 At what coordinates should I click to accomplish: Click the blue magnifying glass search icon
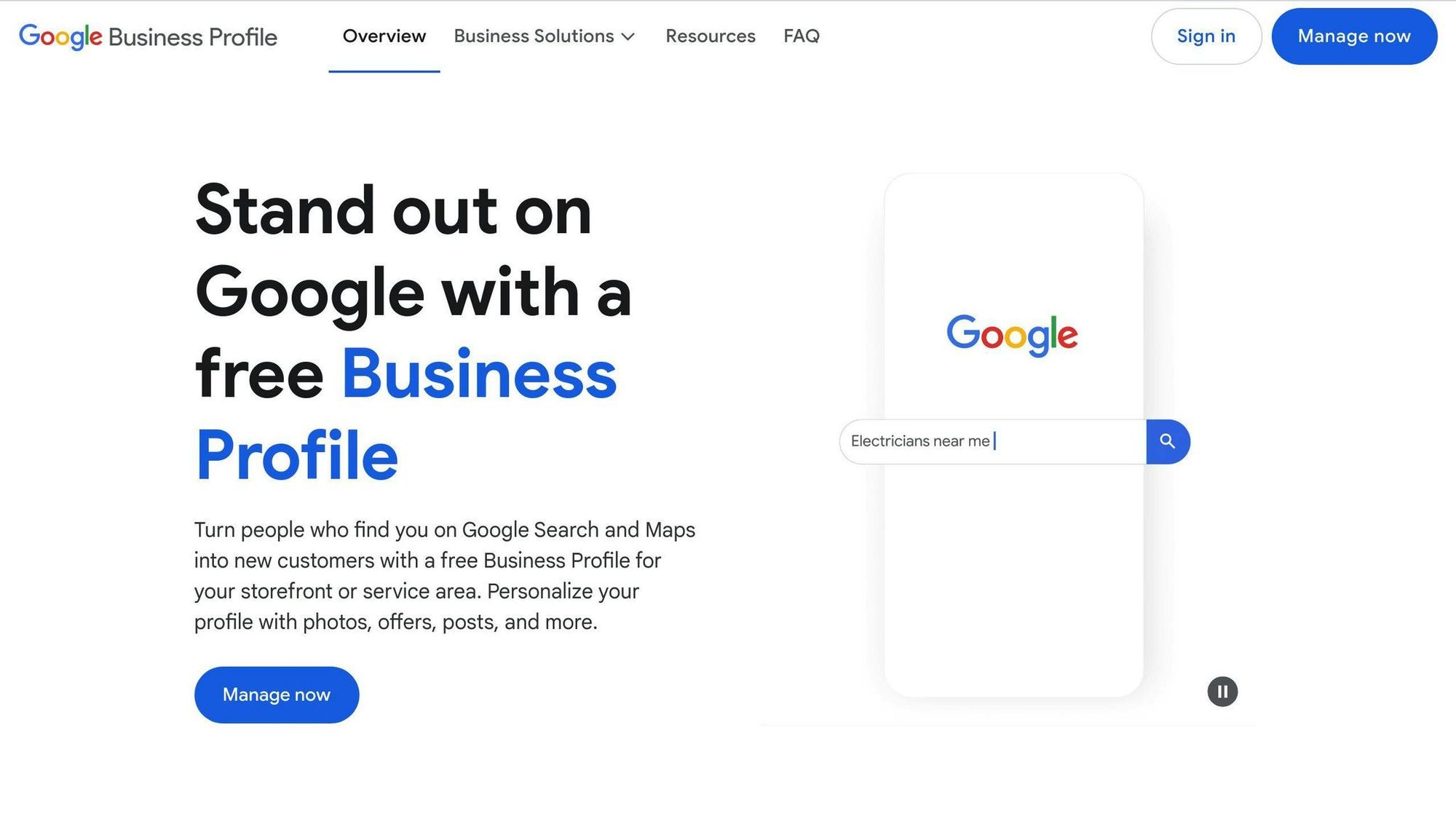[1168, 441]
